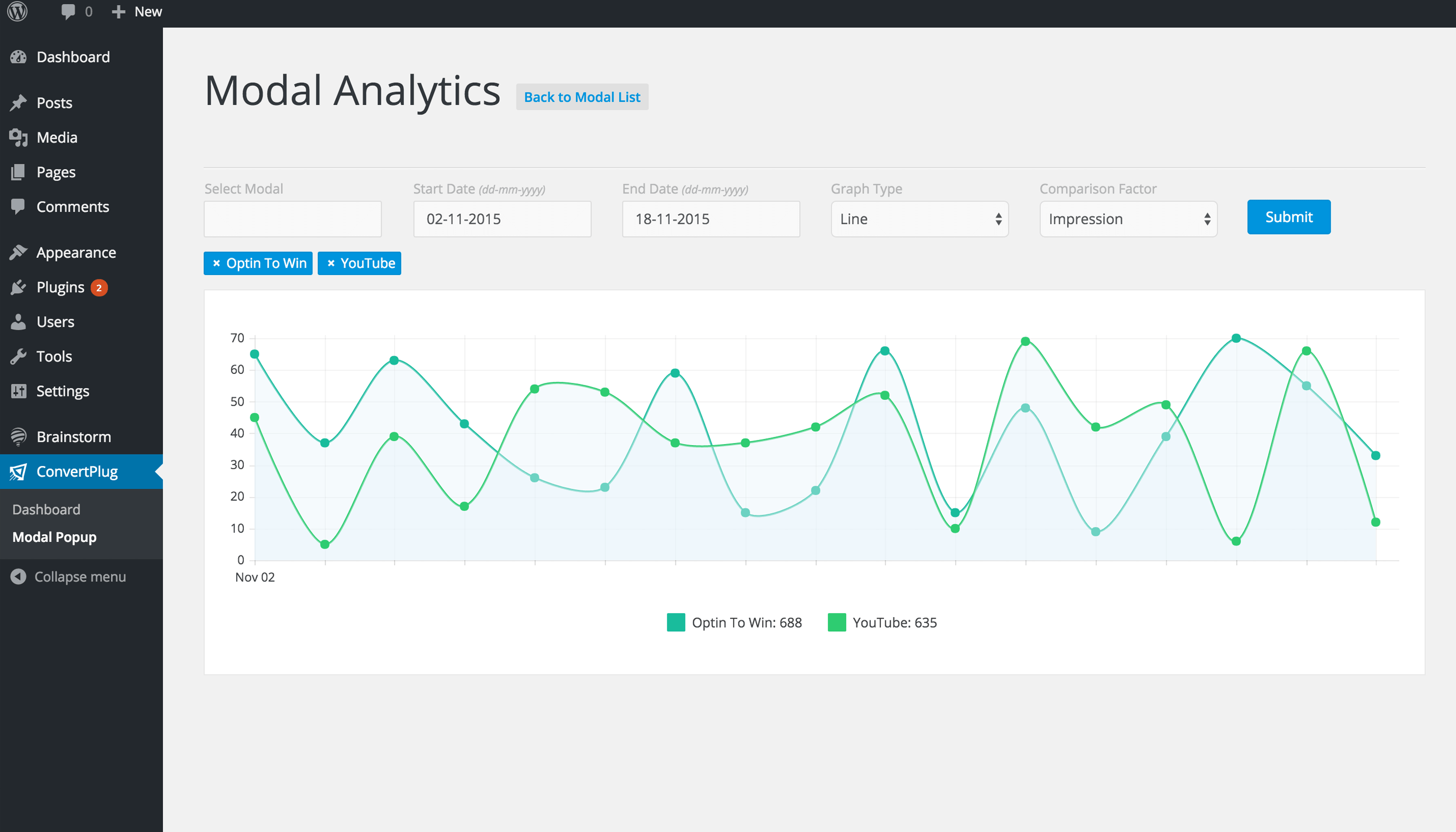Toggle YouTube series legend swatch

click(837, 622)
